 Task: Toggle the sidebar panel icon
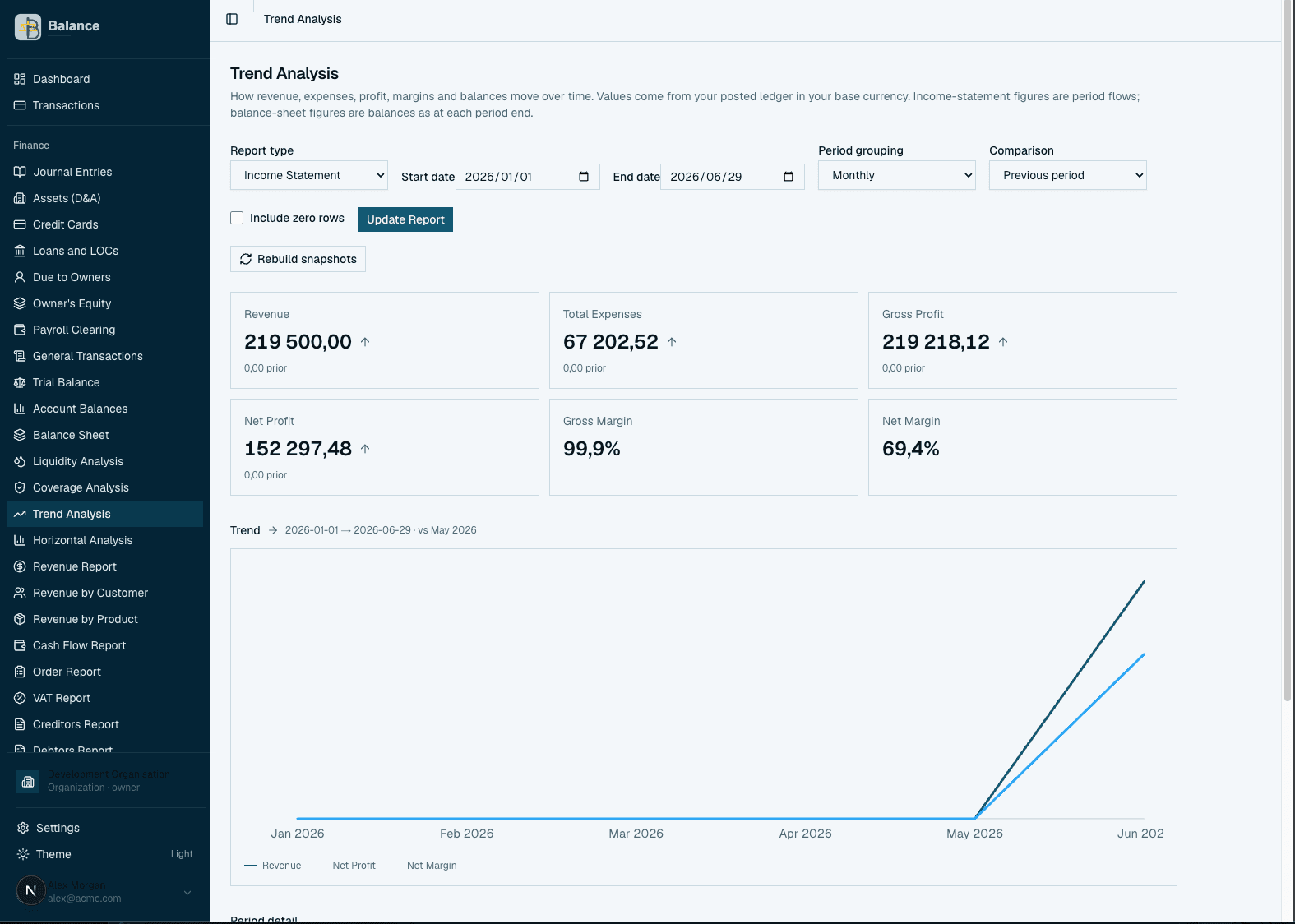point(232,19)
